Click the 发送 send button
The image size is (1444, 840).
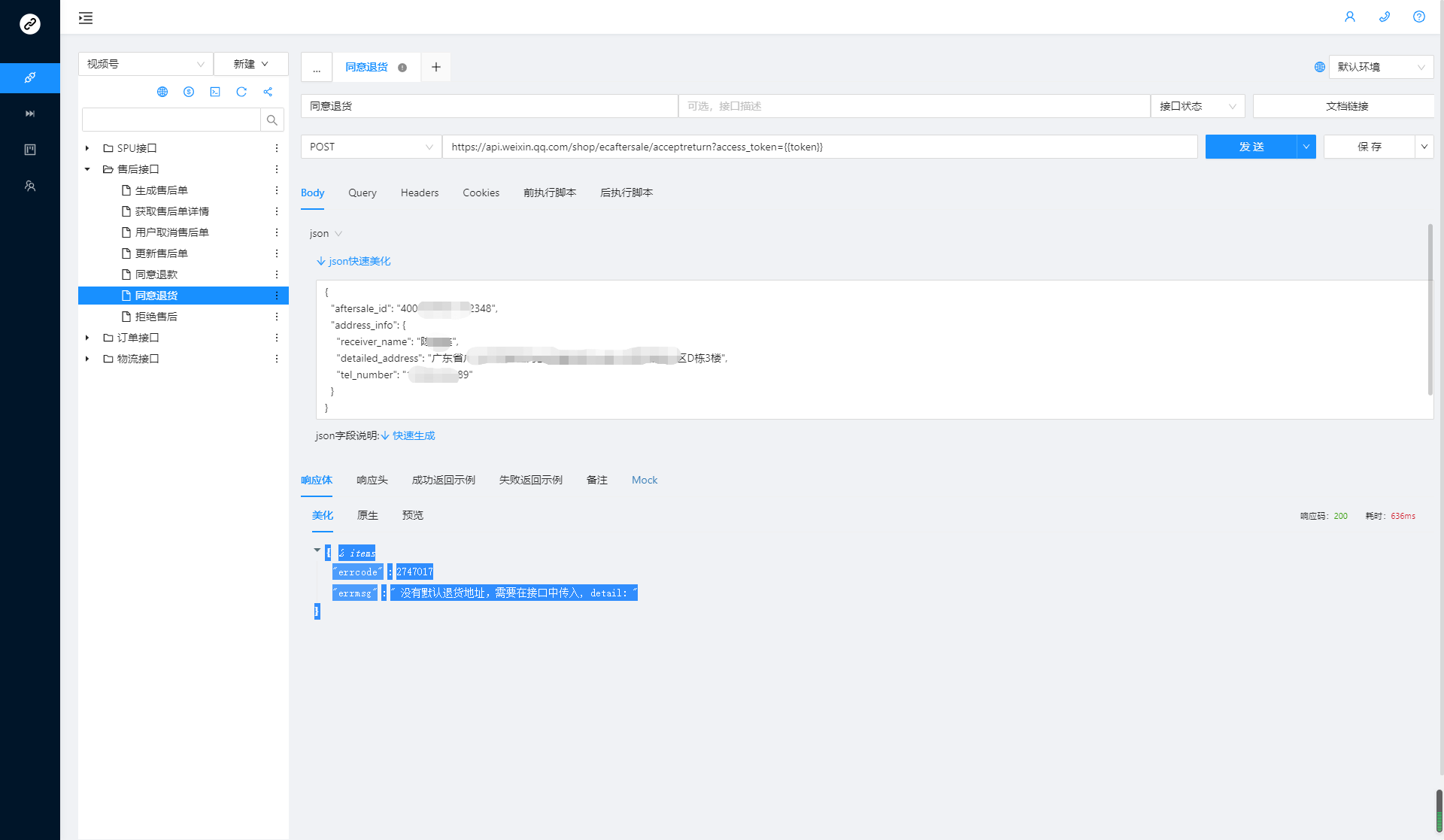[1251, 147]
